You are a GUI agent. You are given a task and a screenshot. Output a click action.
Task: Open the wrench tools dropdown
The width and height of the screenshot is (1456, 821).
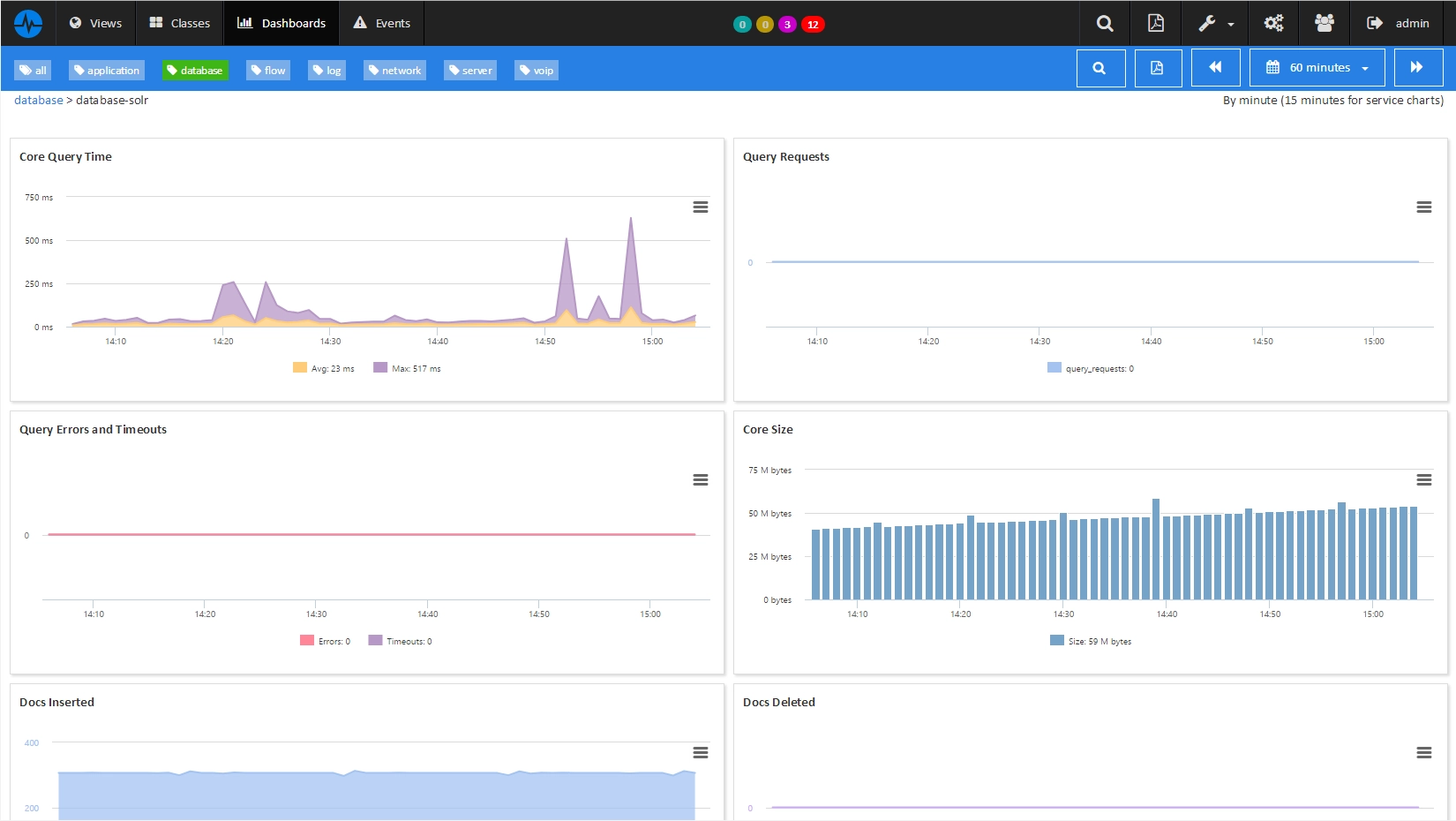click(x=1215, y=23)
